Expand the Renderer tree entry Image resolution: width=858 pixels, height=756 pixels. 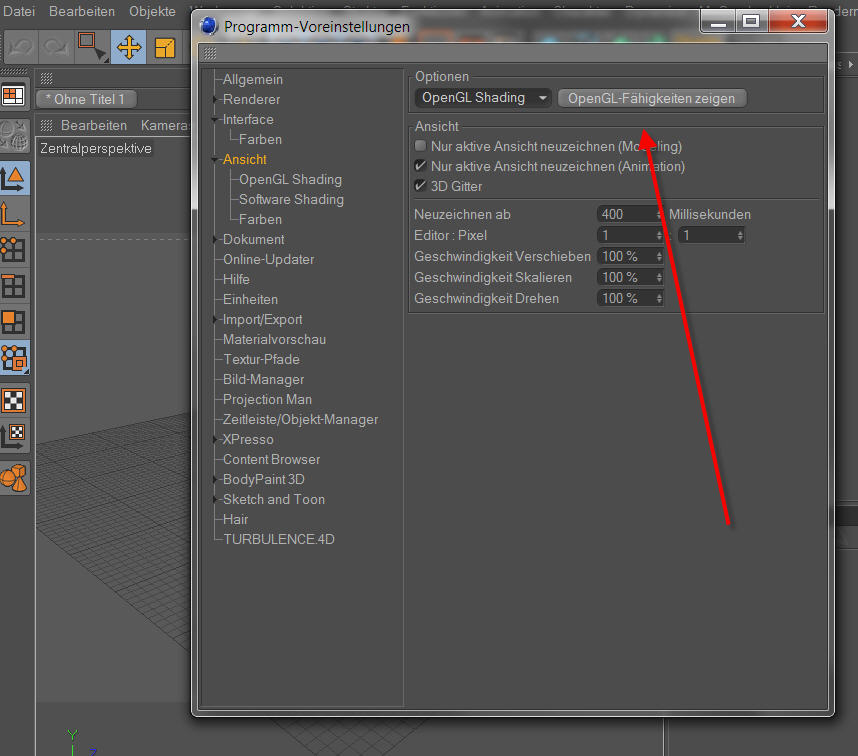coord(214,99)
